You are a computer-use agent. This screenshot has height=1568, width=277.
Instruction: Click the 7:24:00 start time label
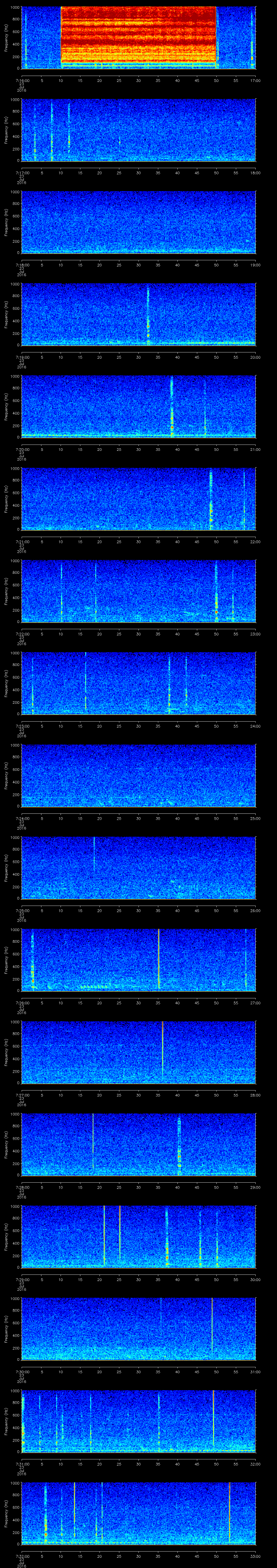coord(22,818)
